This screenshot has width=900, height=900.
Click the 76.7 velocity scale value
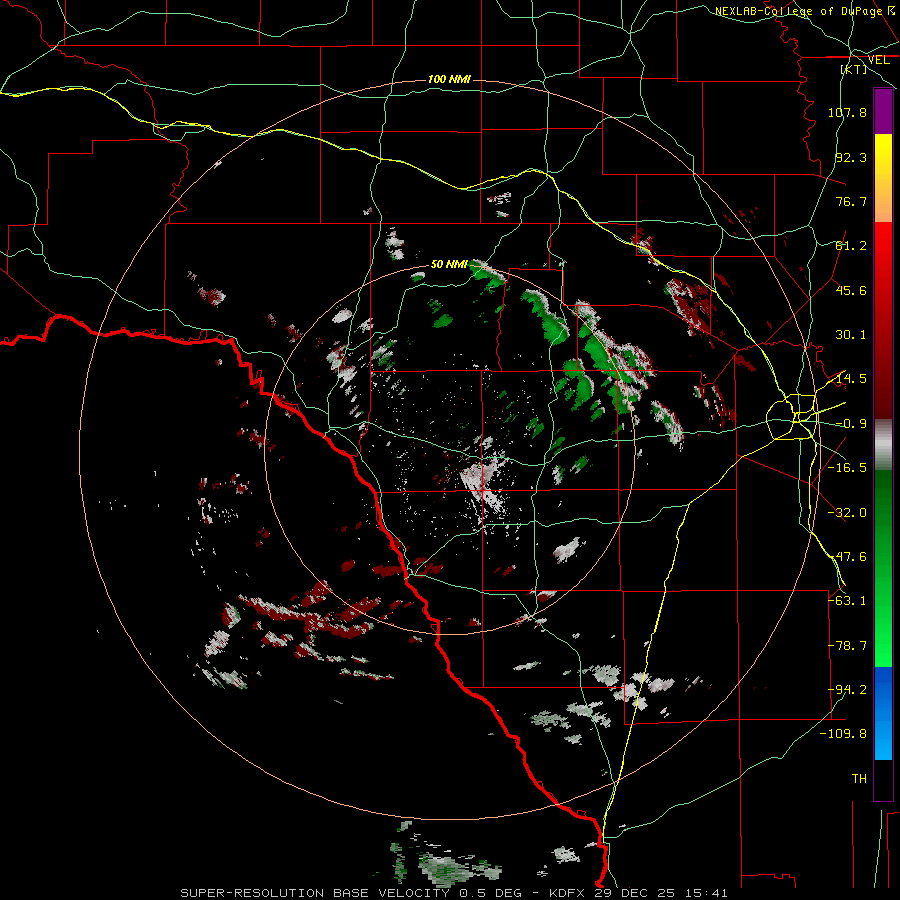851,201
